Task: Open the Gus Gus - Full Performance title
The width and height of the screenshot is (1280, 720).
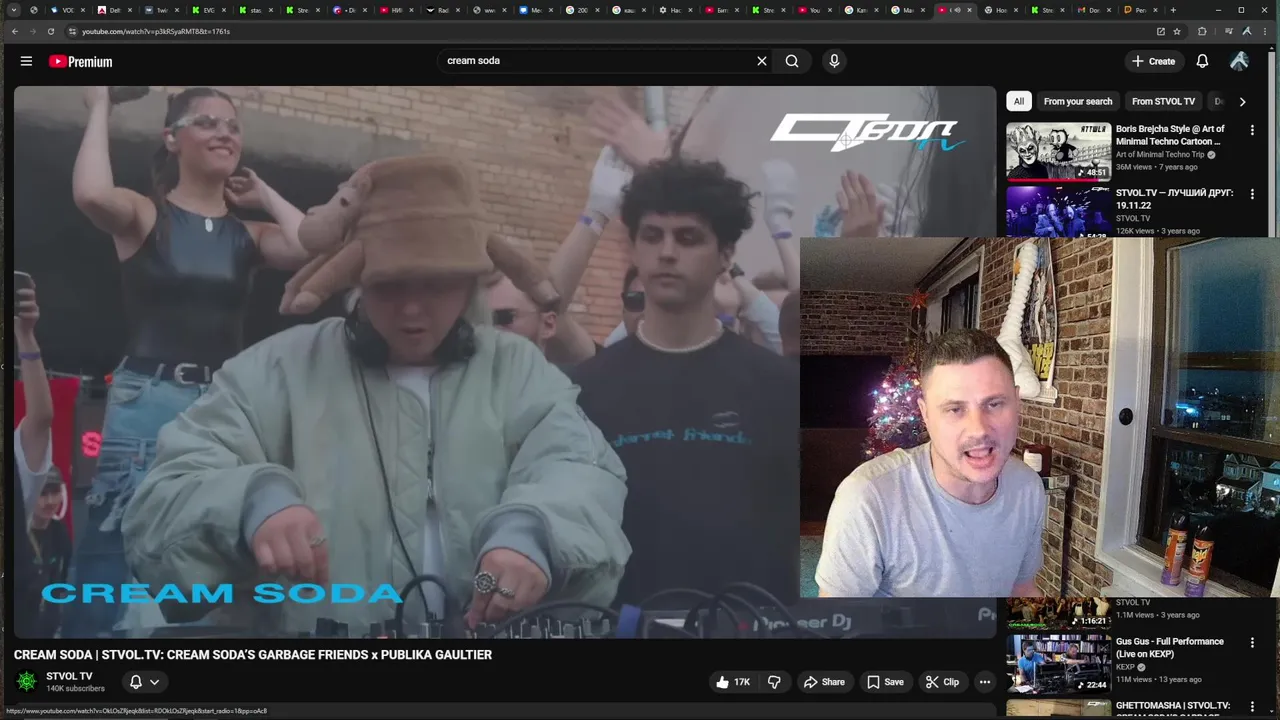Action: click(1169, 648)
